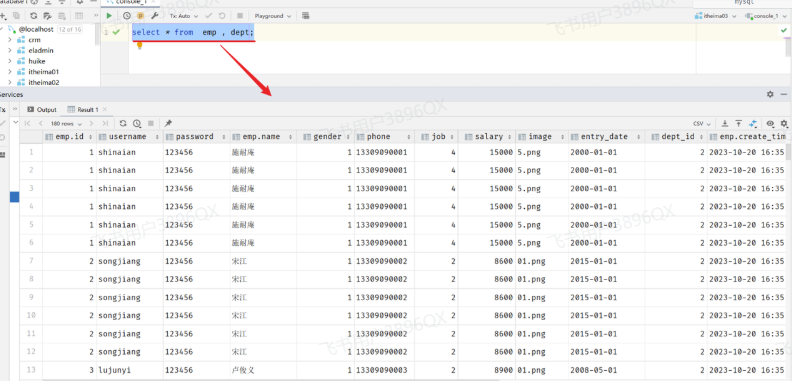Image resolution: width=792 pixels, height=381 pixels.
Task: Click the rollback arrow in editor toolbar
Action: point(222,16)
